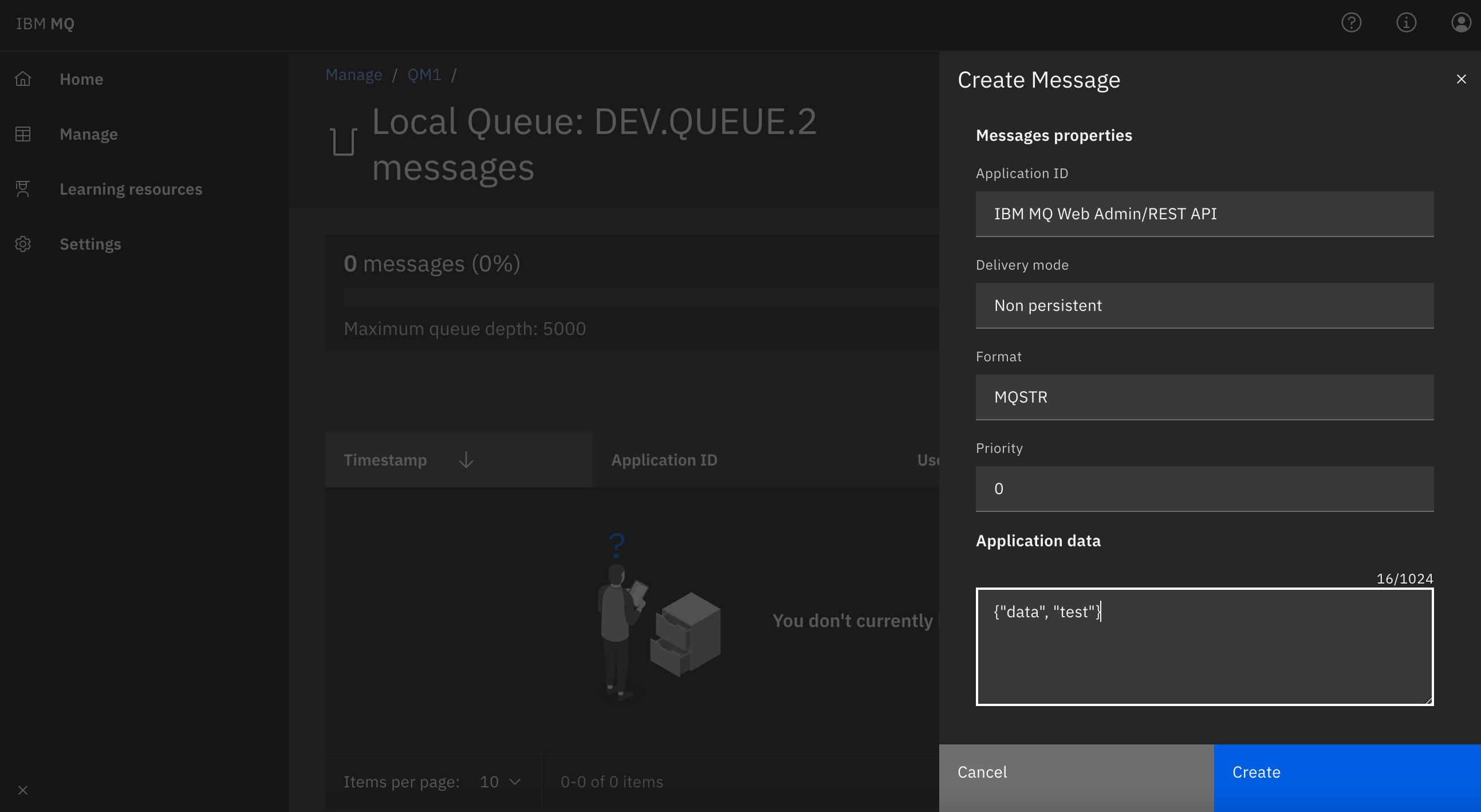Open the information icon in header

click(x=1406, y=23)
